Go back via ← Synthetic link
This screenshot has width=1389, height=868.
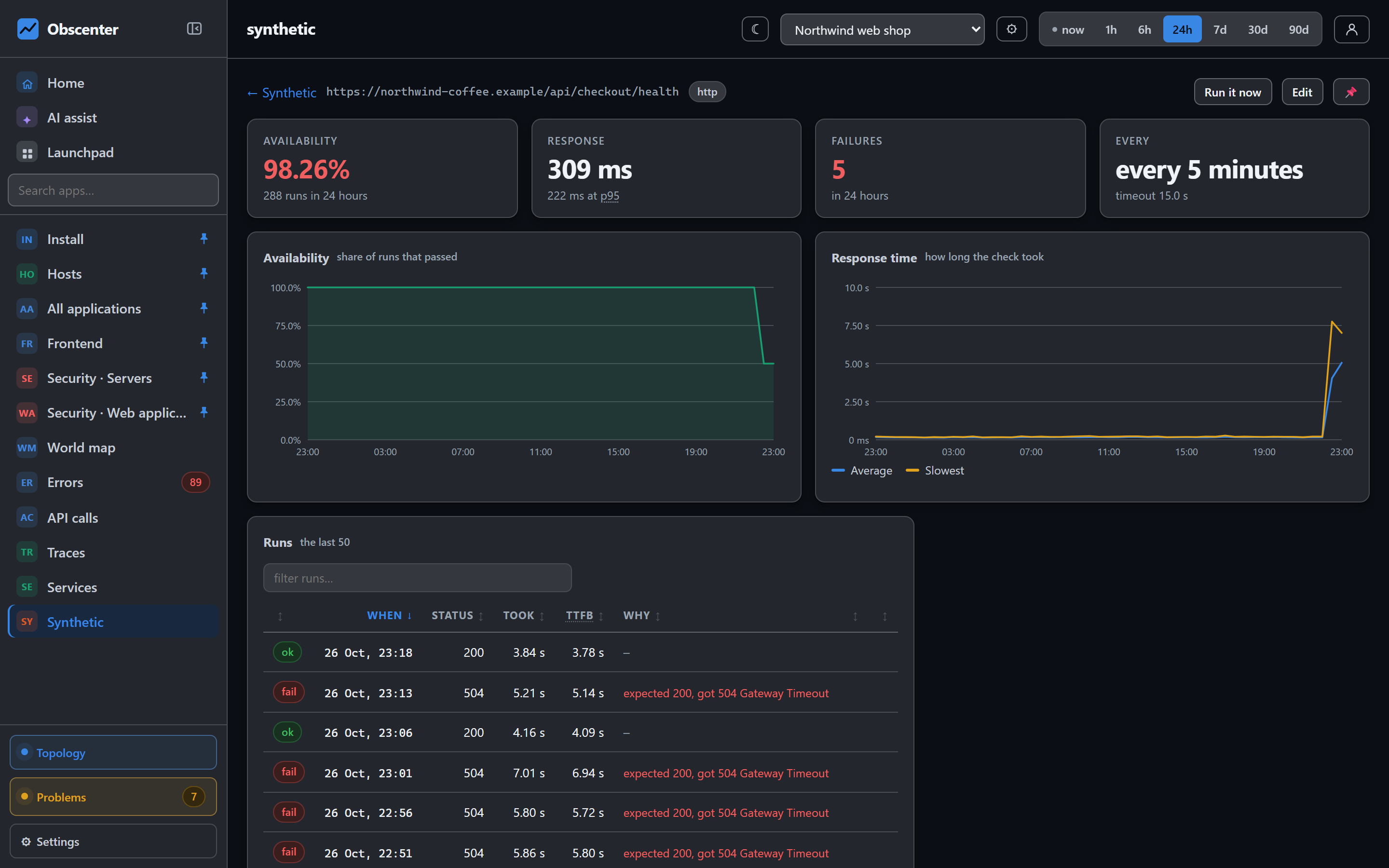[282, 93]
